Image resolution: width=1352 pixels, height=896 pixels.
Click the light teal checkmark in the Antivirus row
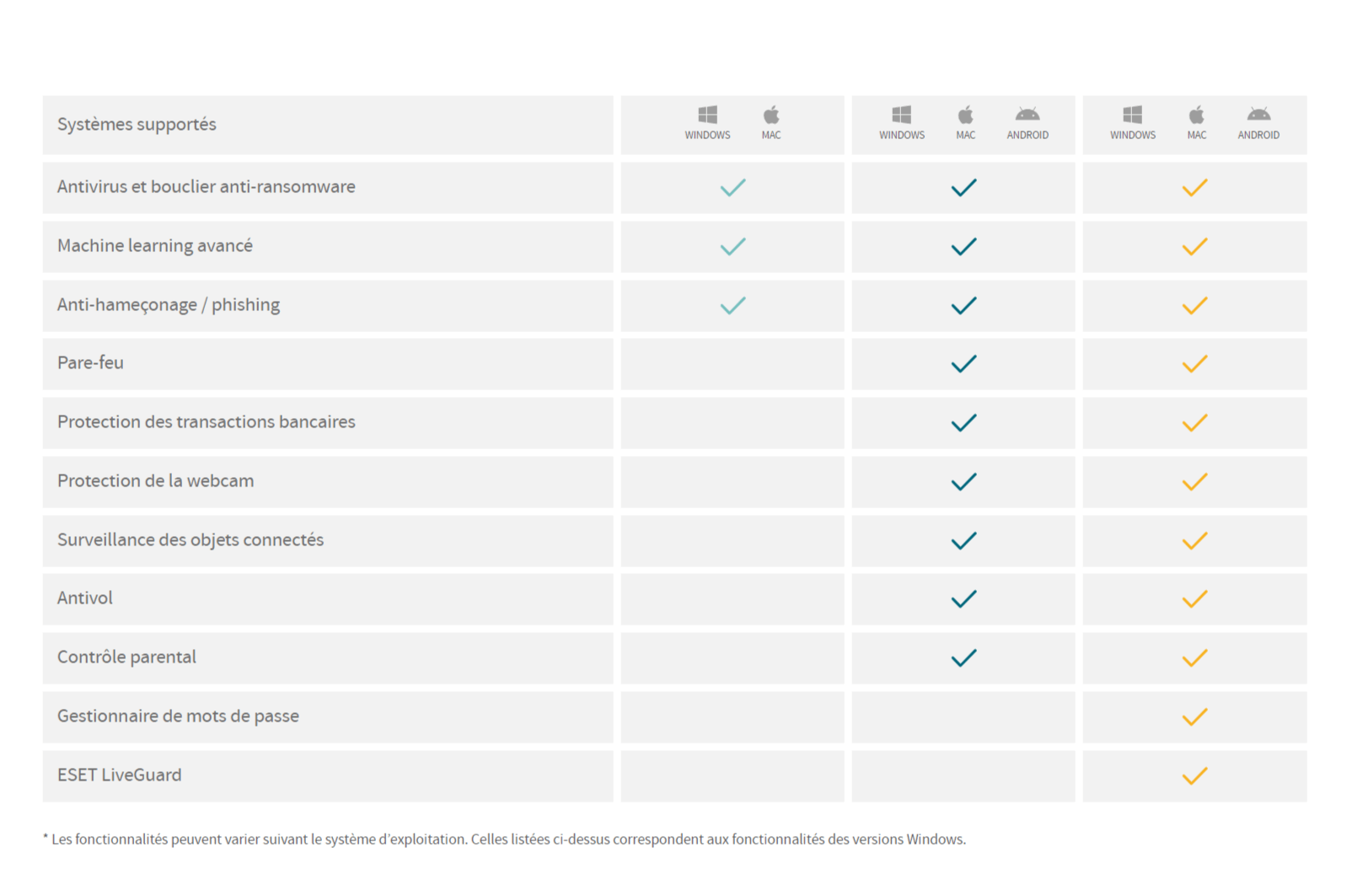[732, 187]
